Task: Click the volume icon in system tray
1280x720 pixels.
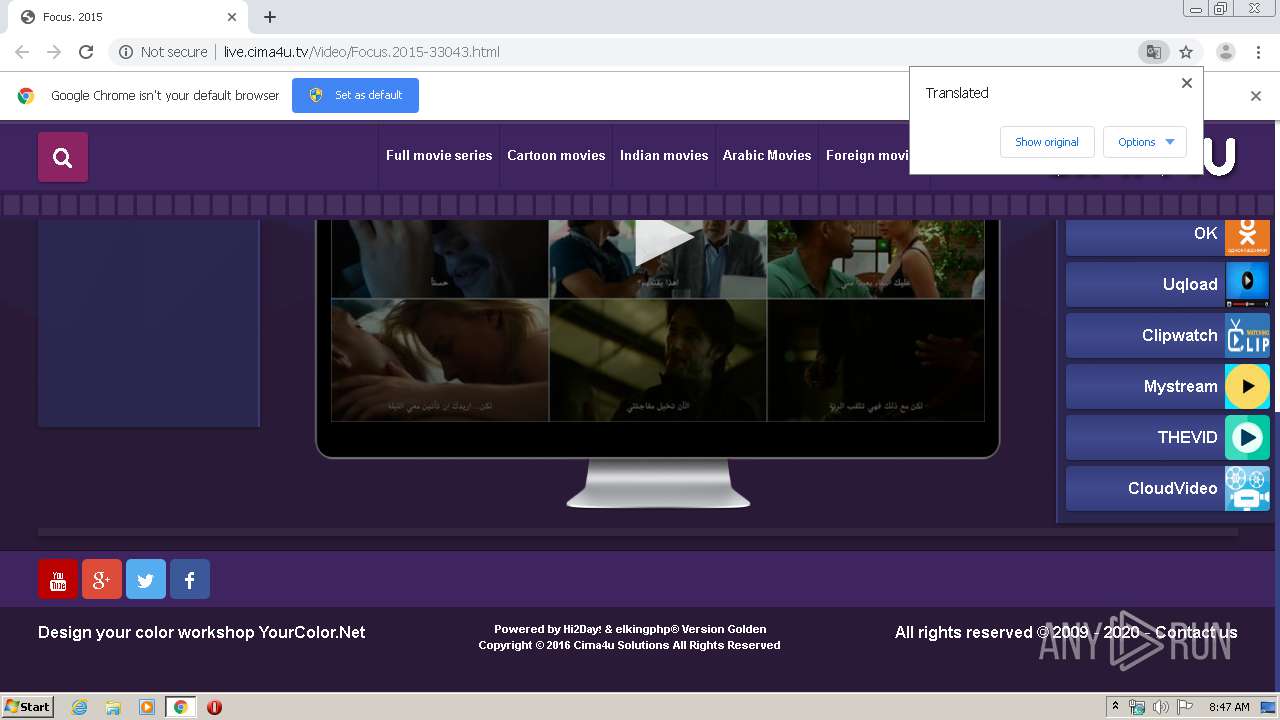Action: pyautogui.click(x=1161, y=707)
